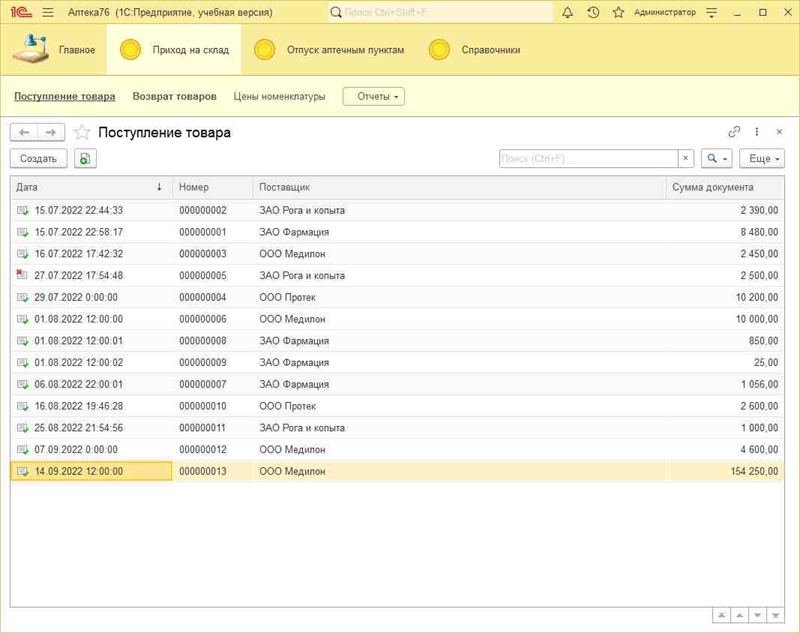
Task: Click the amount 2 390,00
Action: [759, 210]
